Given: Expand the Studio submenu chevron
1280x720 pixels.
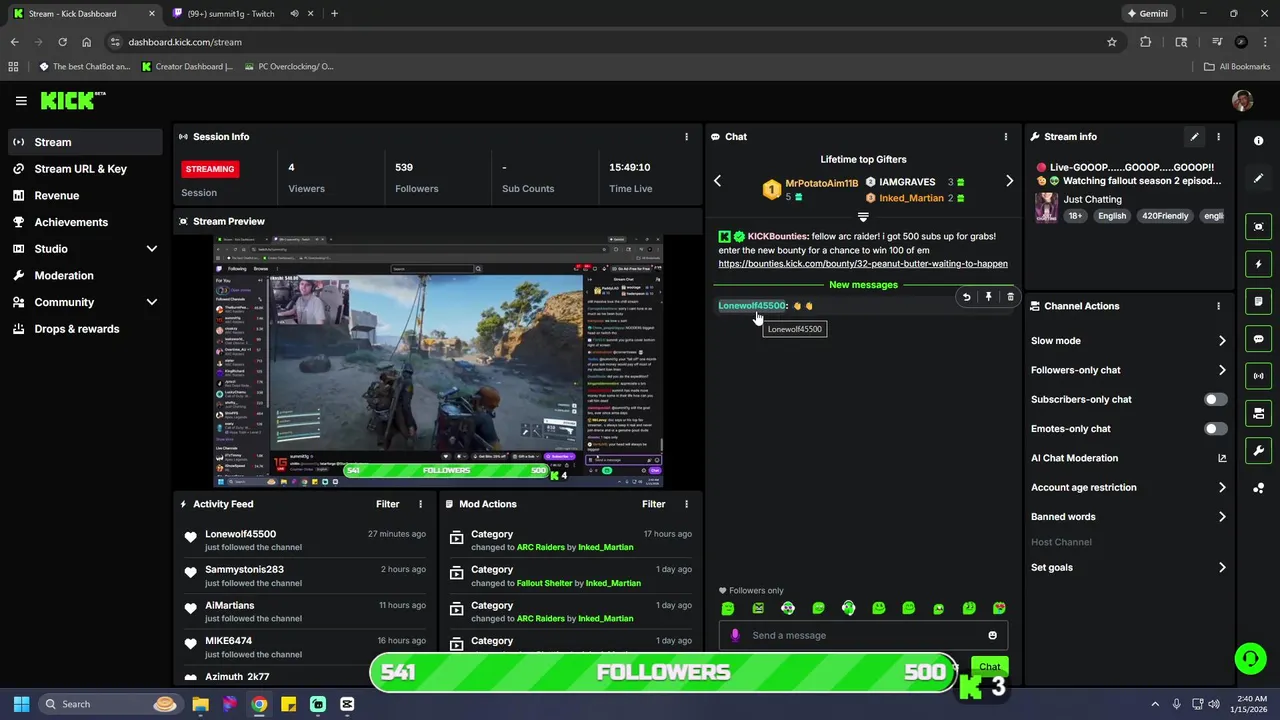Looking at the screenshot, I should click(x=151, y=249).
